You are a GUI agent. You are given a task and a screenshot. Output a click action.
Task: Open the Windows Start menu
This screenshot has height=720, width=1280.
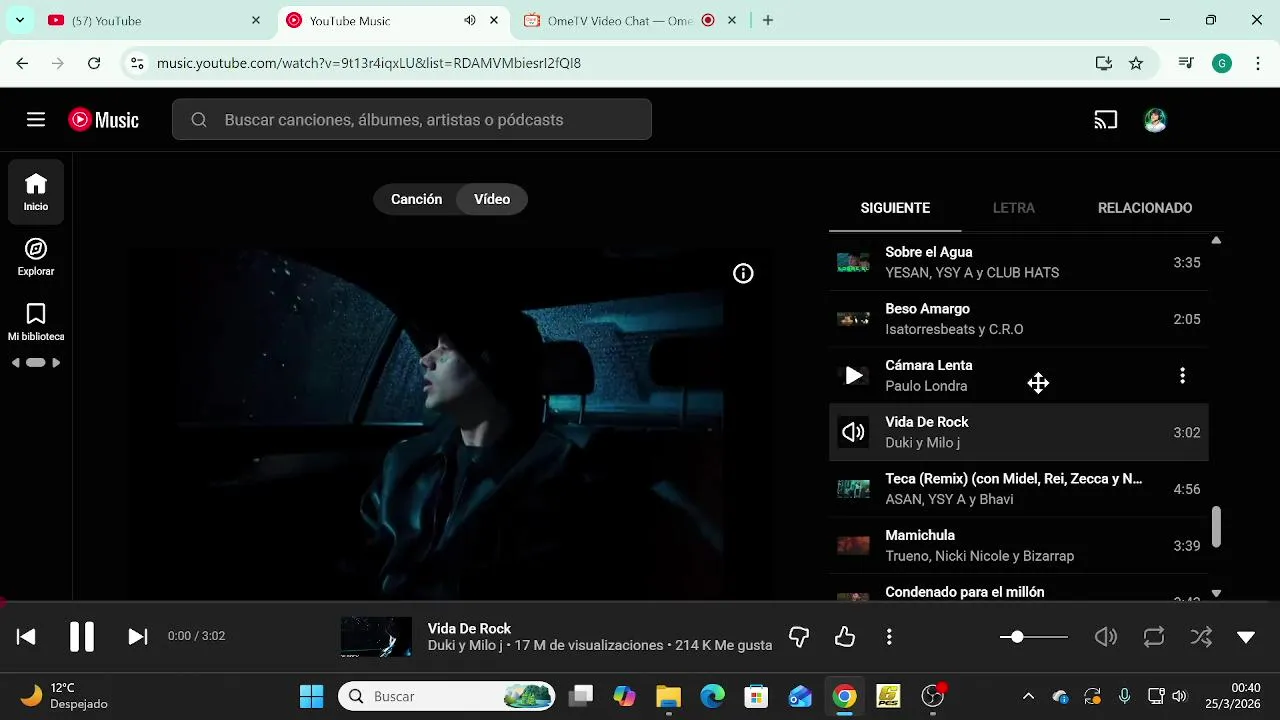(x=312, y=696)
